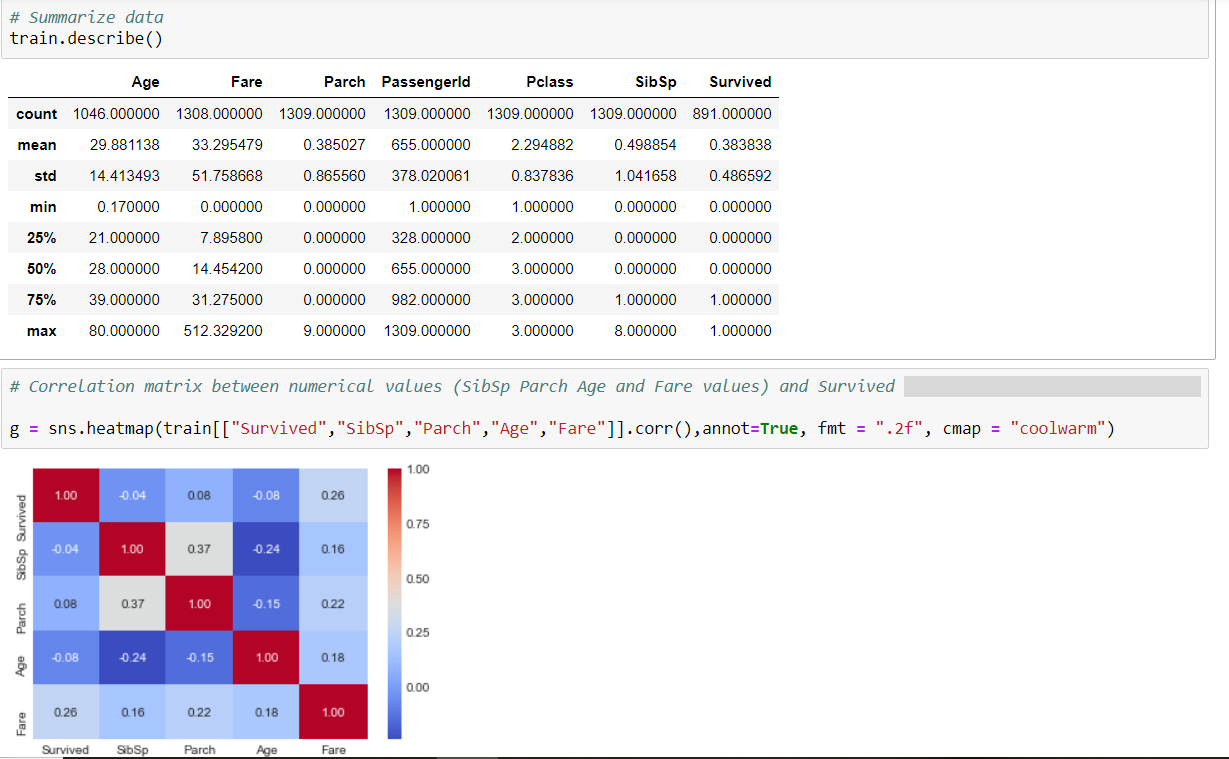The width and height of the screenshot is (1229, 759).
Task: Click the Pclass column header
Action: 549,82
